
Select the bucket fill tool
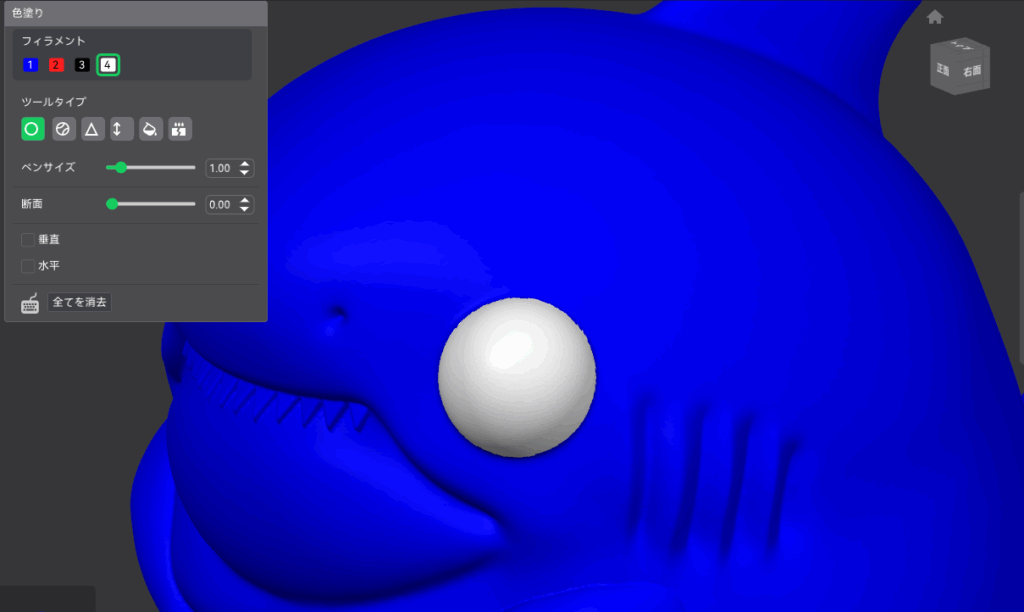pyautogui.click(x=150, y=129)
